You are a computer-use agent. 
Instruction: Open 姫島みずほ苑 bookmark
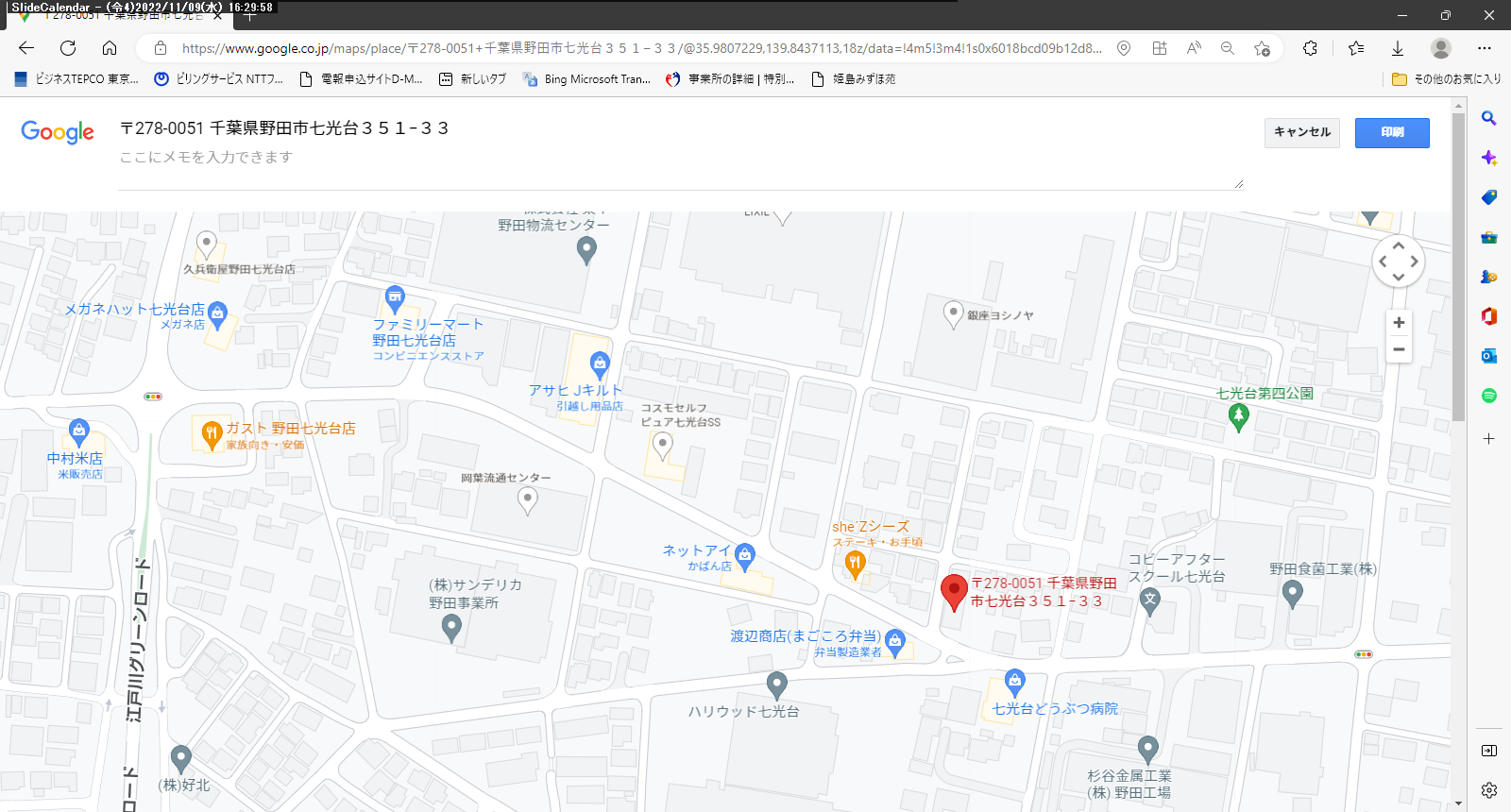tap(854, 79)
